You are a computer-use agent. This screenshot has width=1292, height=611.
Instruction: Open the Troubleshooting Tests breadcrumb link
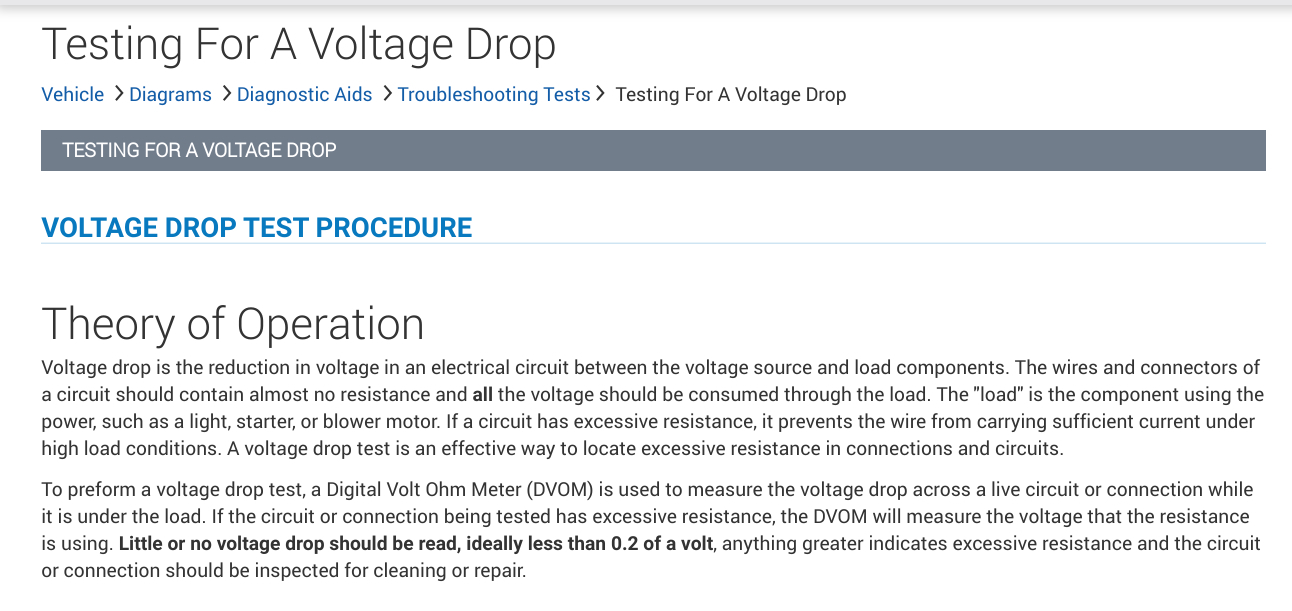[493, 94]
